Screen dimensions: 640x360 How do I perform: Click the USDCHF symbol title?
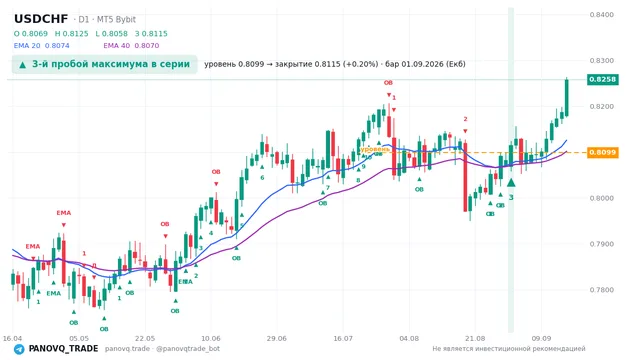[x=41, y=19]
